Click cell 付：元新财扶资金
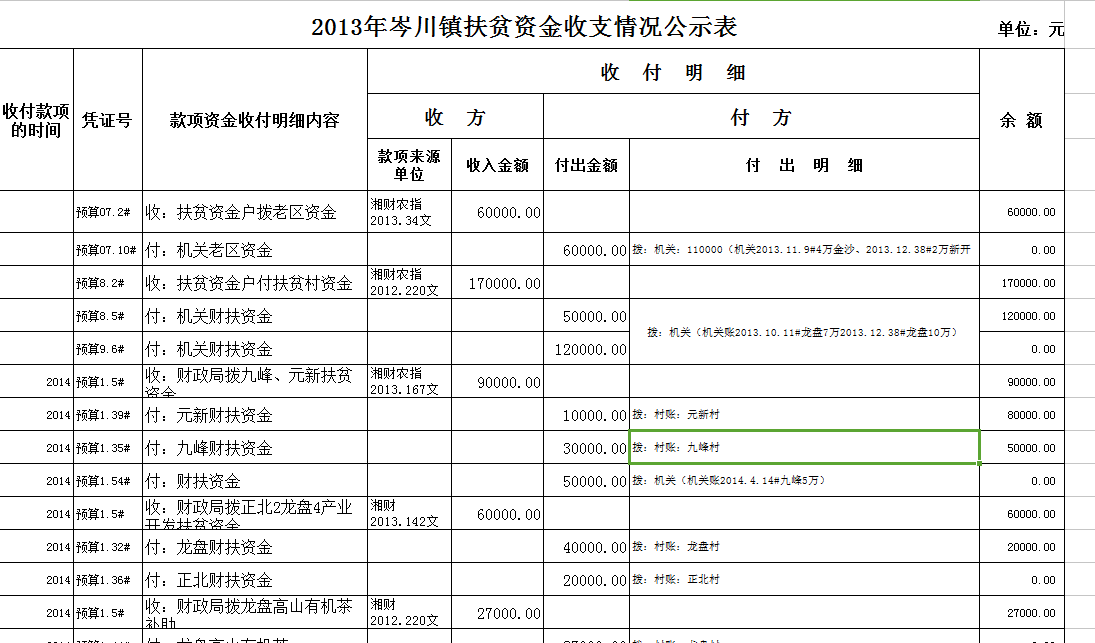Viewport: 1095px width, 643px height. (254, 415)
